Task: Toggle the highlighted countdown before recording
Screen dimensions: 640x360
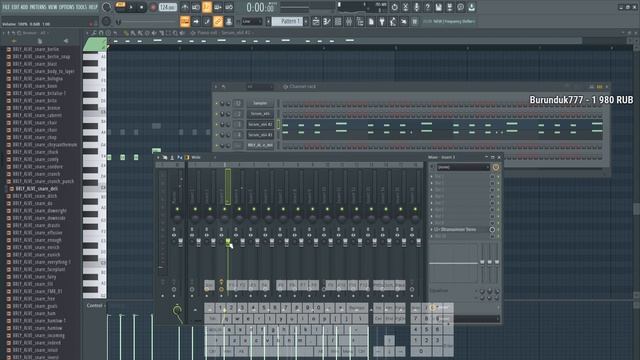Action: [207, 7]
